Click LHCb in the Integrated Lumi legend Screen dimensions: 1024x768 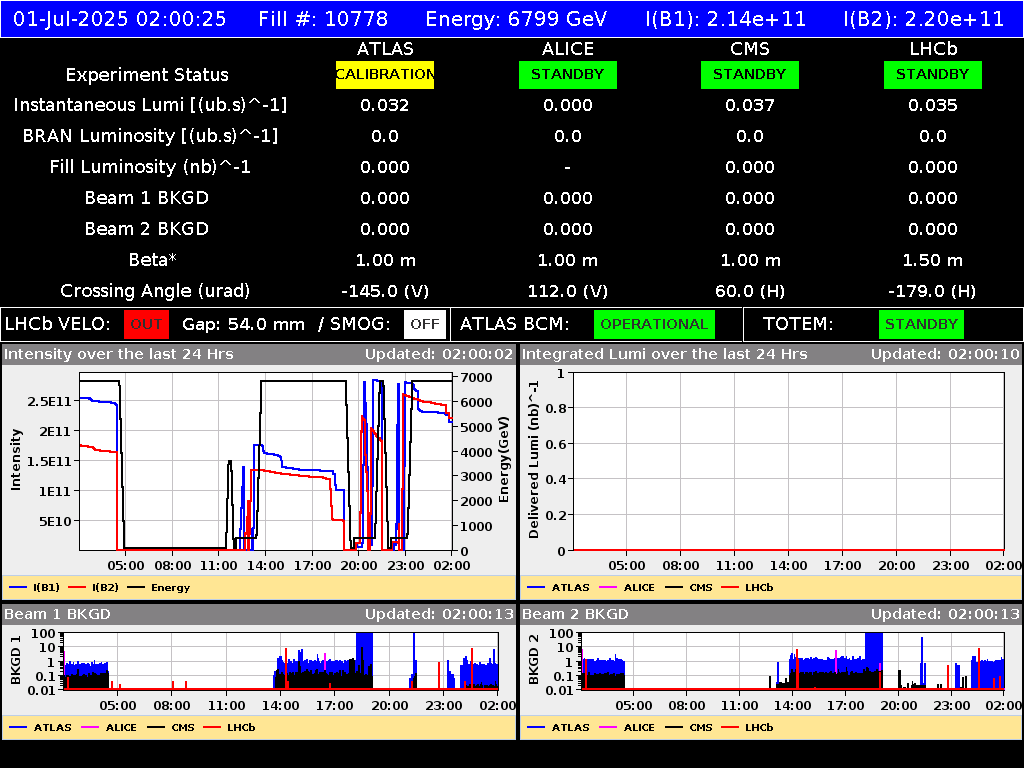click(759, 588)
